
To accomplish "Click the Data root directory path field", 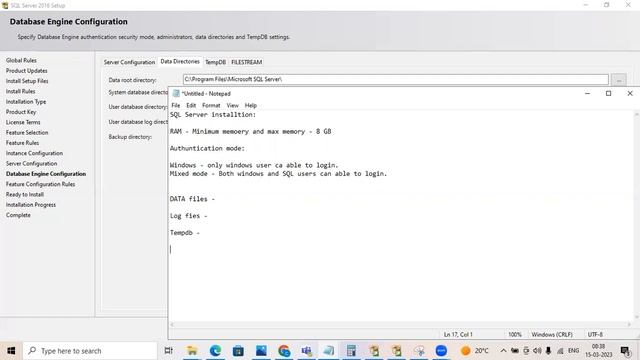I will tap(396, 79).
